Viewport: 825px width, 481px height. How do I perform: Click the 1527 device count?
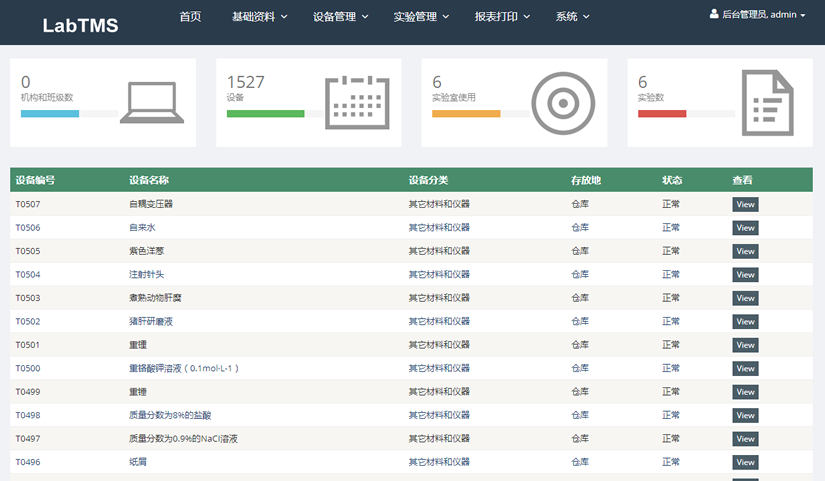pos(246,82)
